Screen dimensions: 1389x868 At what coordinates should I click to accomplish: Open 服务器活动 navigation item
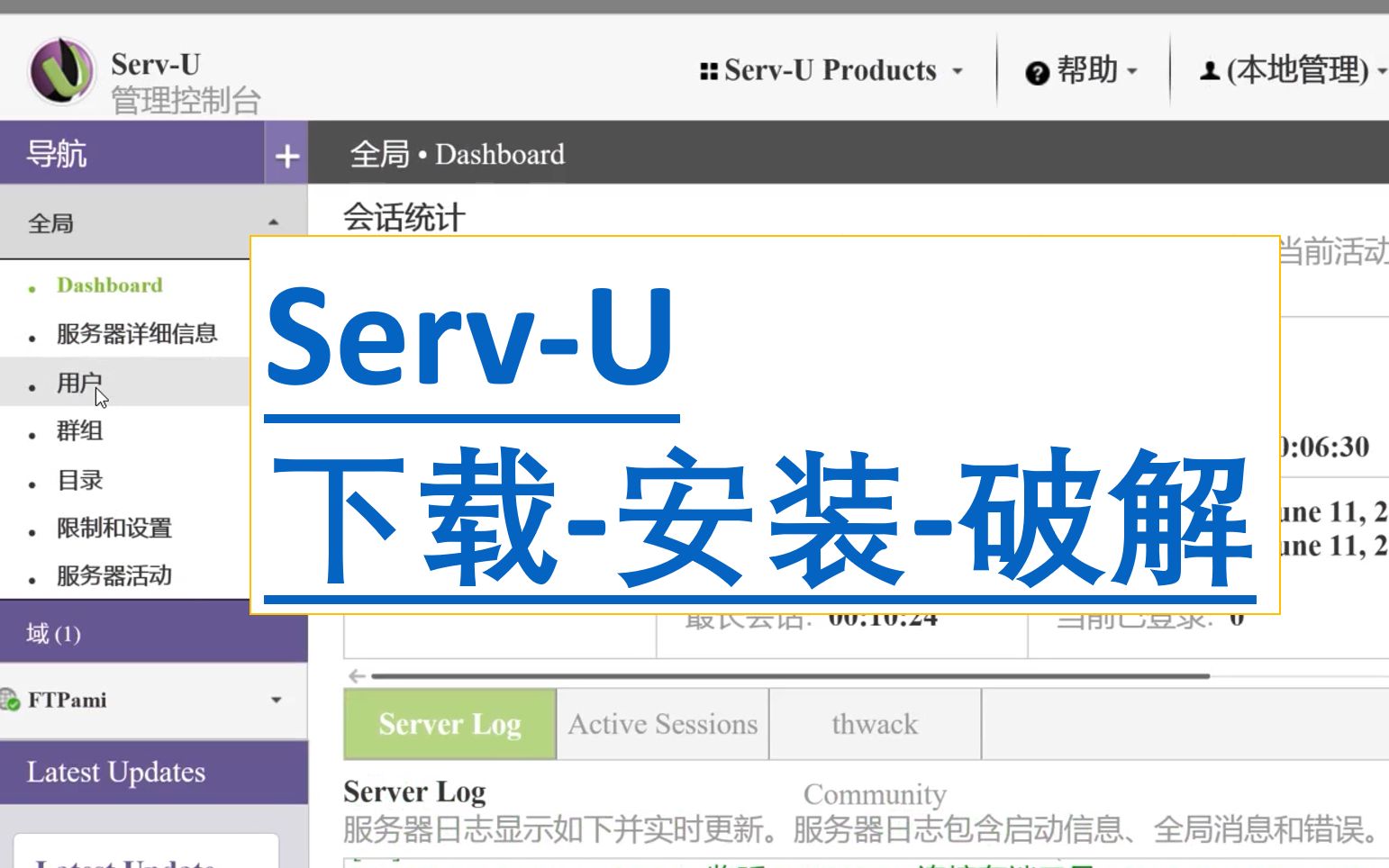point(114,576)
